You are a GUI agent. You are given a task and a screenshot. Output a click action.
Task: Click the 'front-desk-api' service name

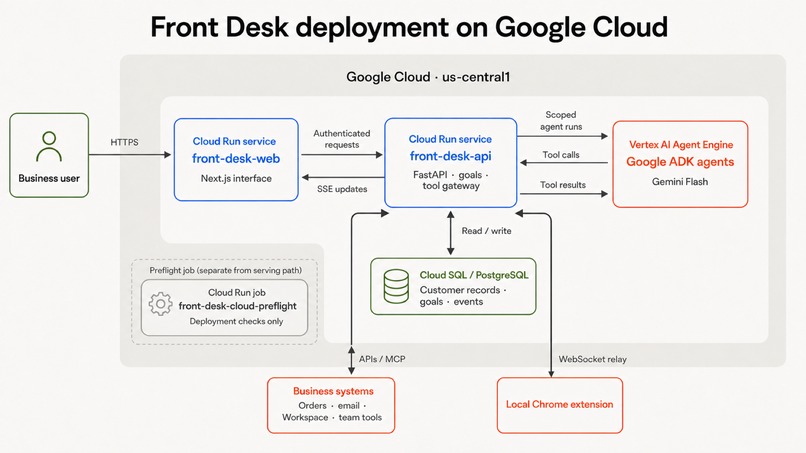450,156
